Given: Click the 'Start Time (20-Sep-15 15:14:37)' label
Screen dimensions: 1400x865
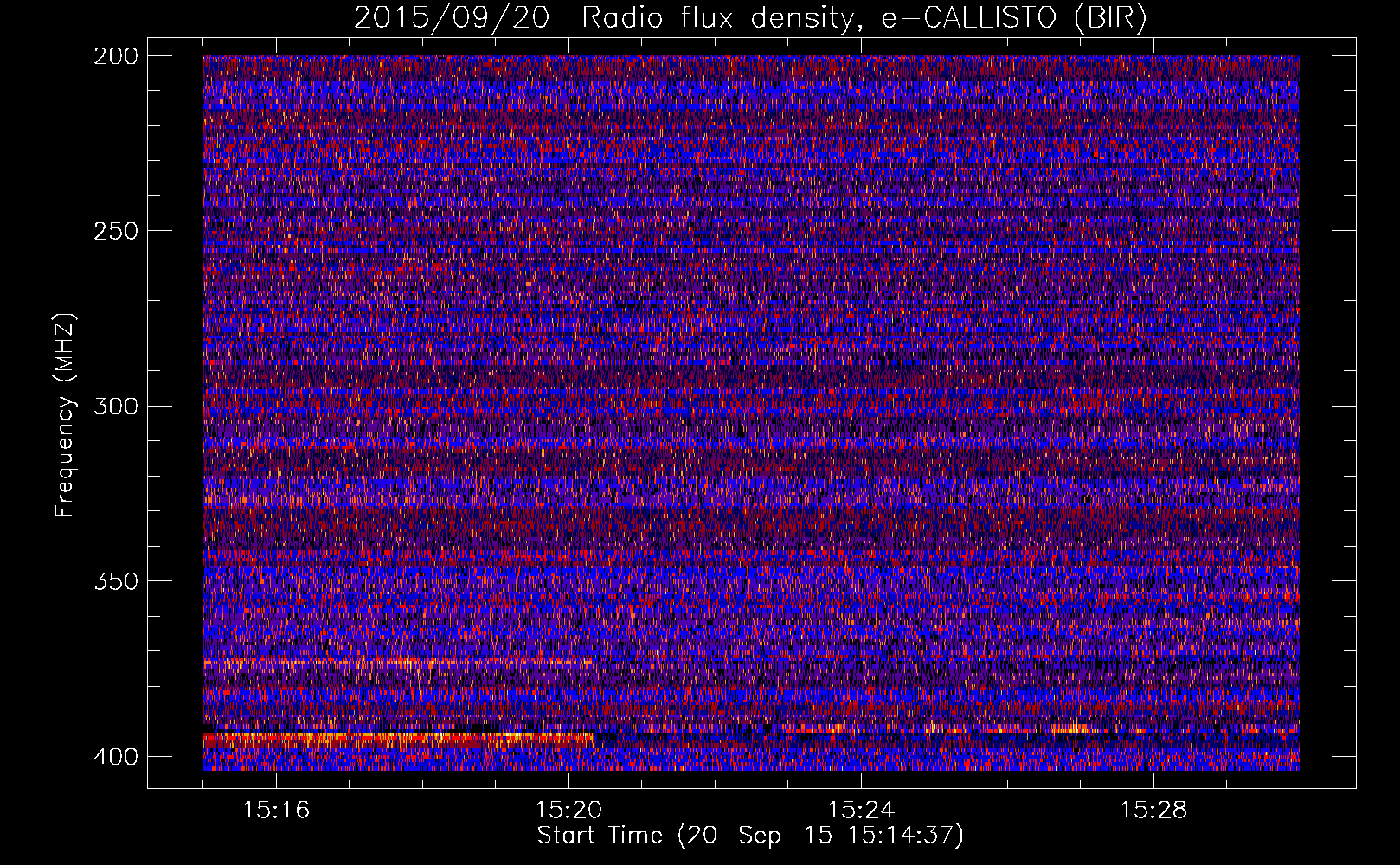Looking at the screenshot, I should click(x=750, y=836).
